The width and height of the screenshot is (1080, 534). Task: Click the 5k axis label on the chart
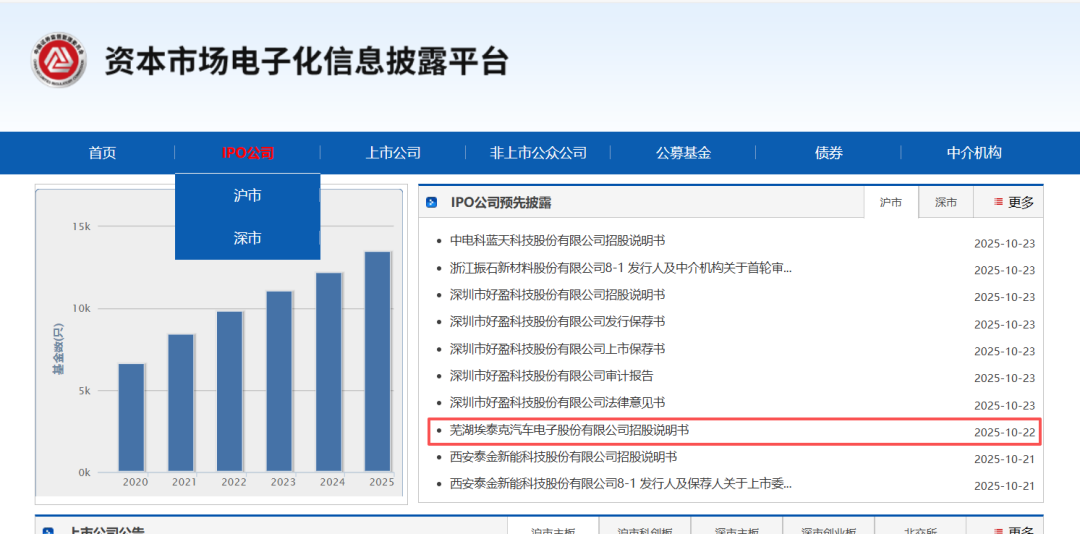coord(84,391)
